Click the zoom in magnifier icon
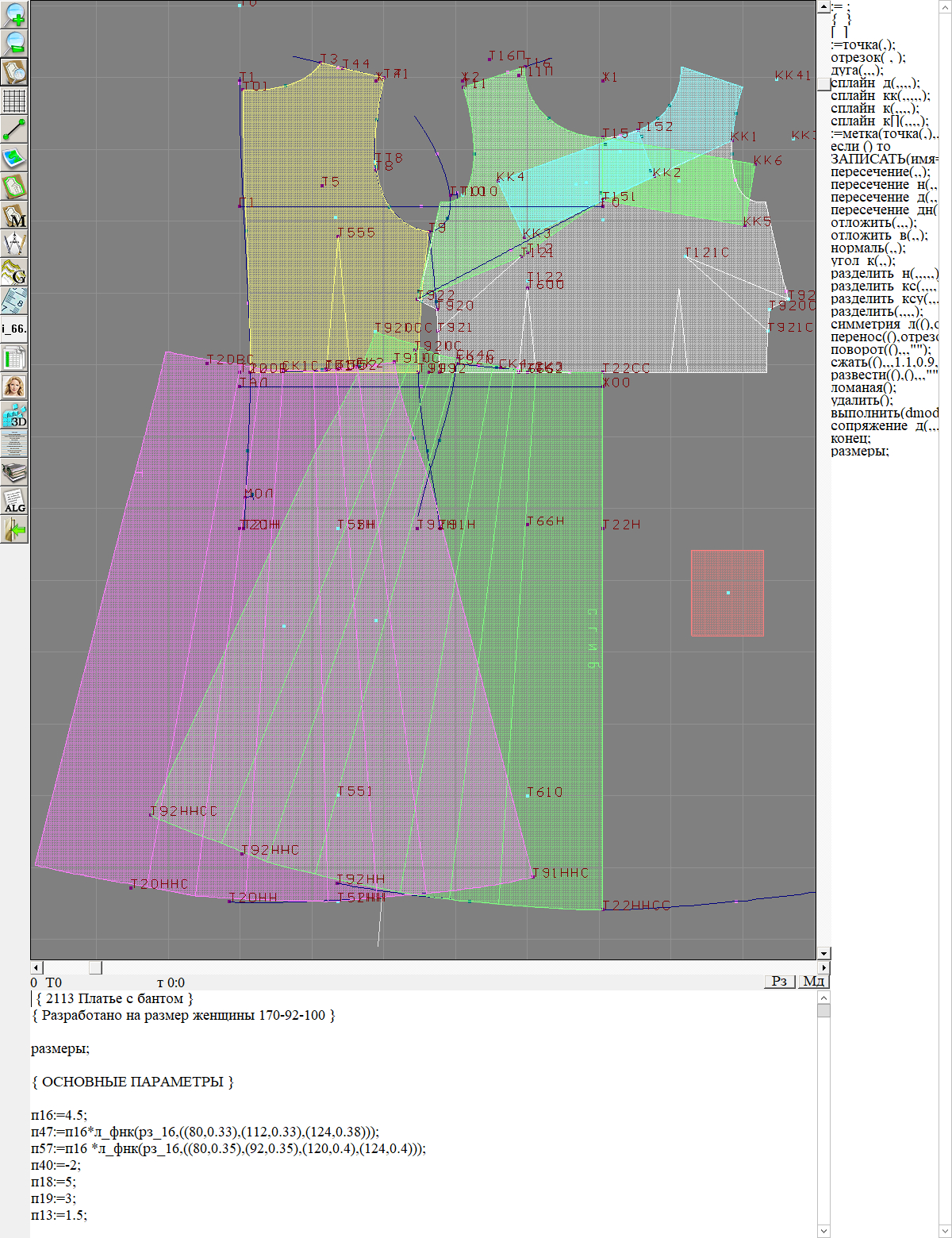Viewport: 952px width, 1238px height. (14, 14)
